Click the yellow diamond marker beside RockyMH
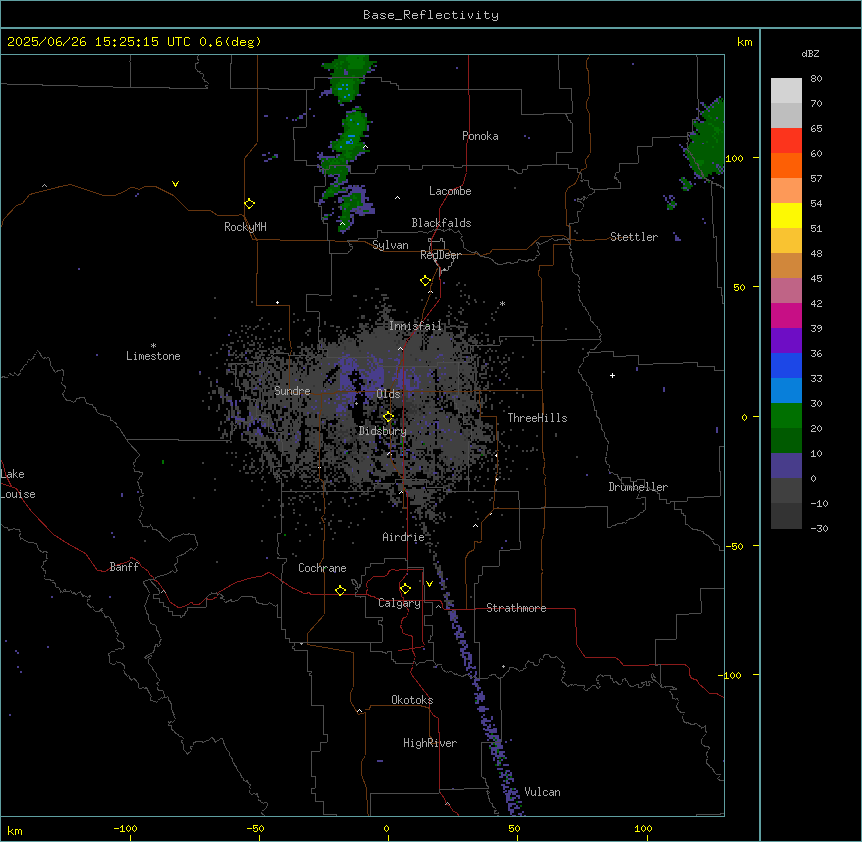862x842 pixels. (x=249, y=204)
